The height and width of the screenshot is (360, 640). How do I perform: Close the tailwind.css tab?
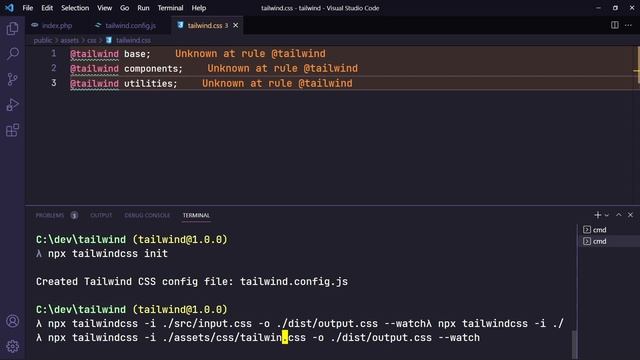pos(236,25)
